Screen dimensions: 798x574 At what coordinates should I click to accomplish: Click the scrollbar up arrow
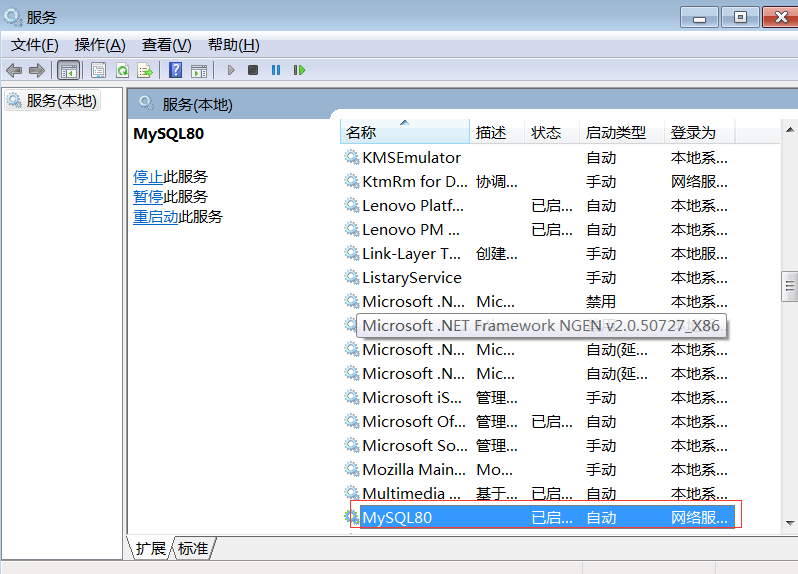(x=790, y=130)
